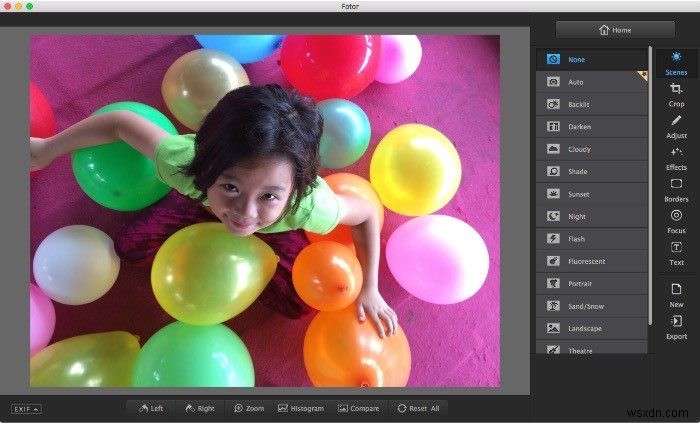Click the Reset All button
The height and width of the screenshot is (423, 700).
[x=418, y=408]
